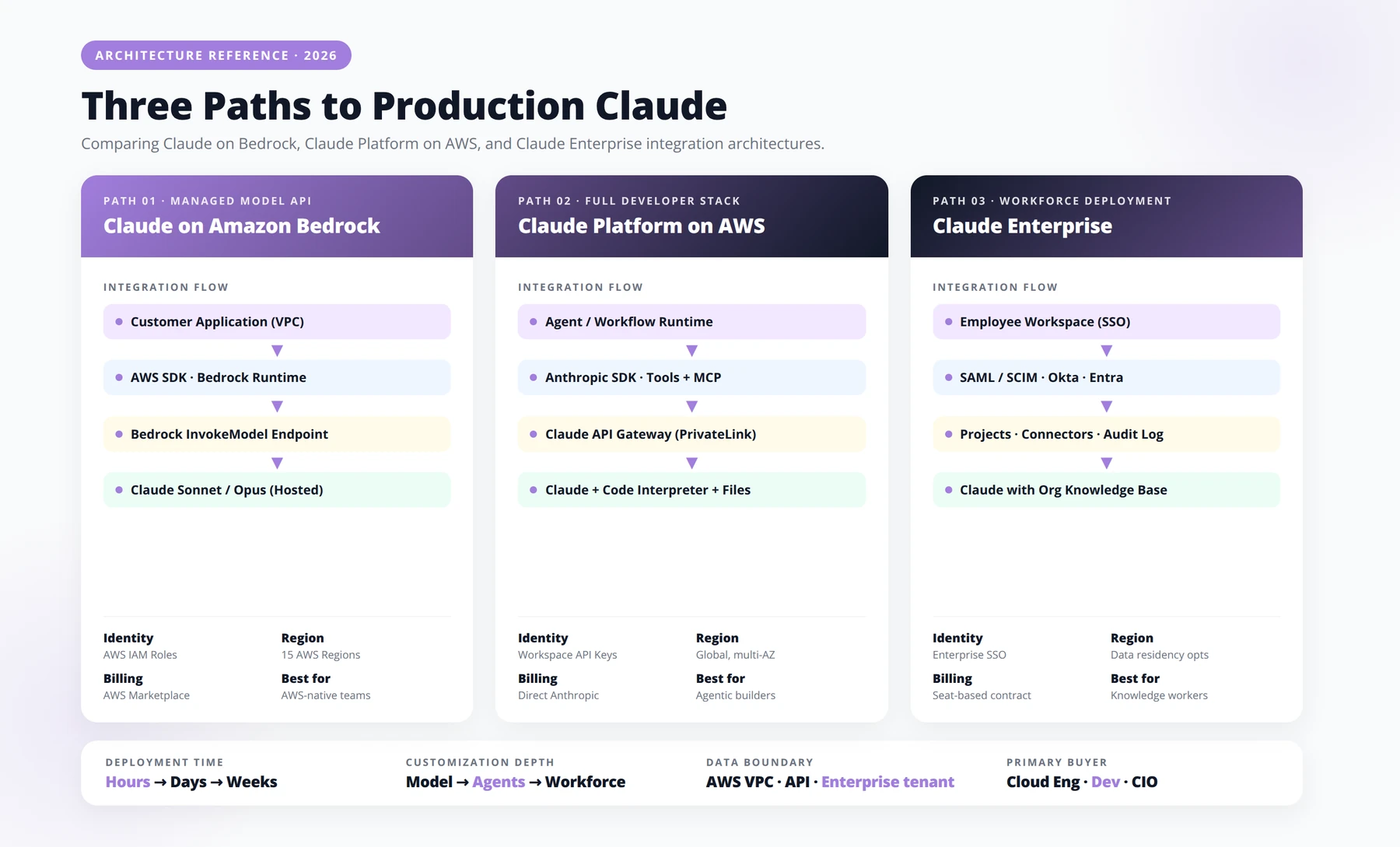Image resolution: width=1400 pixels, height=847 pixels.
Task: Click the Agentic builders value
Action: point(736,695)
